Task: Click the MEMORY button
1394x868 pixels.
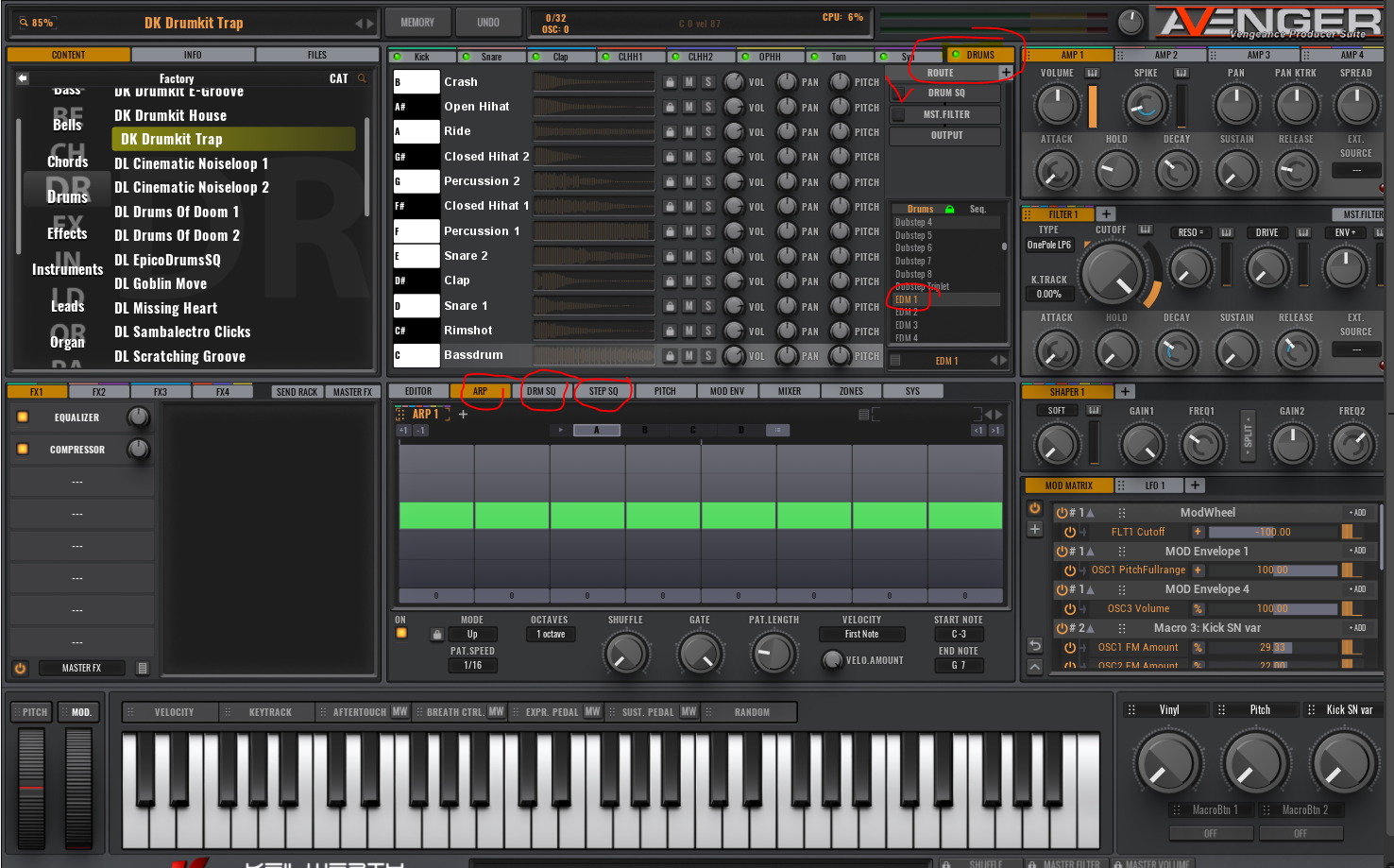Action: pyautogui.click(x=417, y=22)
